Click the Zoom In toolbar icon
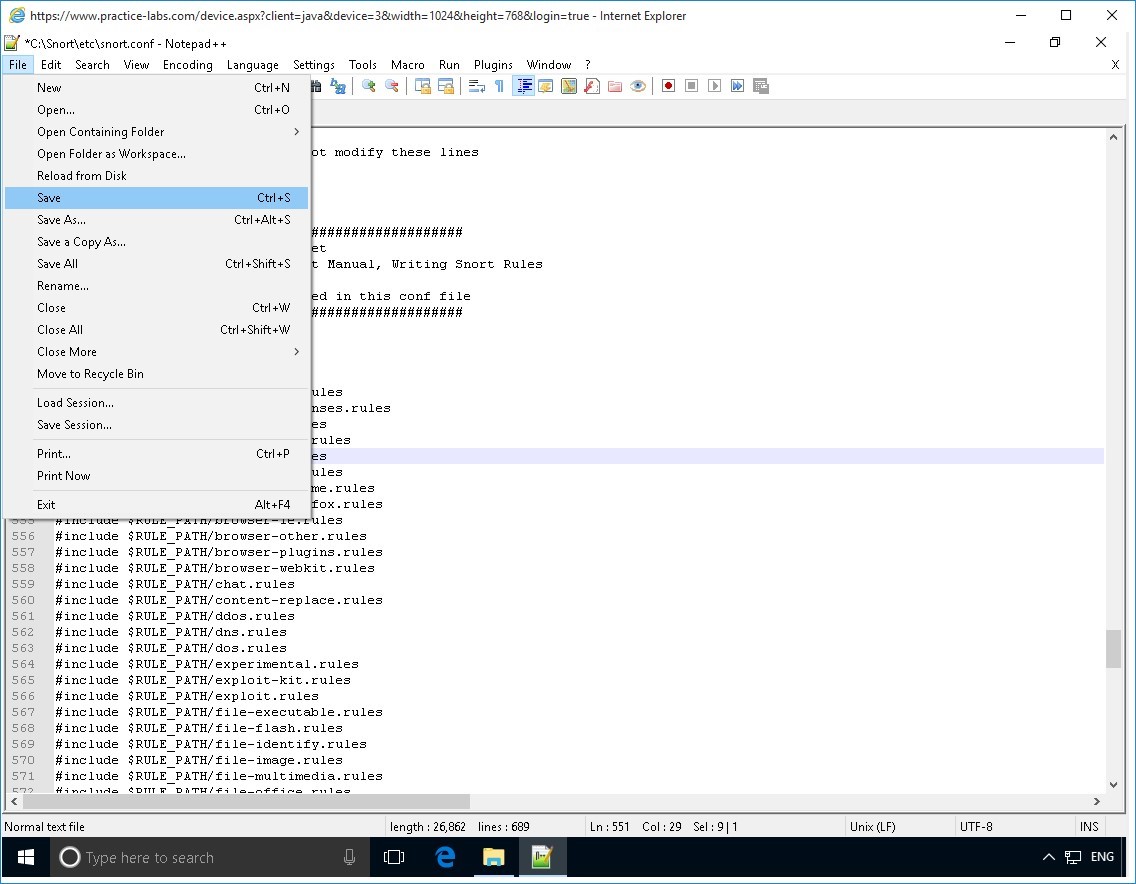This screenshot has height=884, width=1136. [x=369, y=87]
